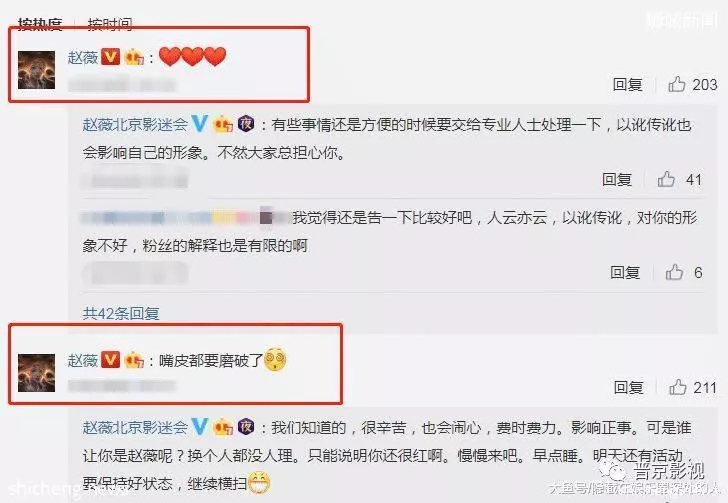This screenshot has height=503, width=728.
Task: Reply to the heart emoji comment via 回复
Action: tap(628, 85)
